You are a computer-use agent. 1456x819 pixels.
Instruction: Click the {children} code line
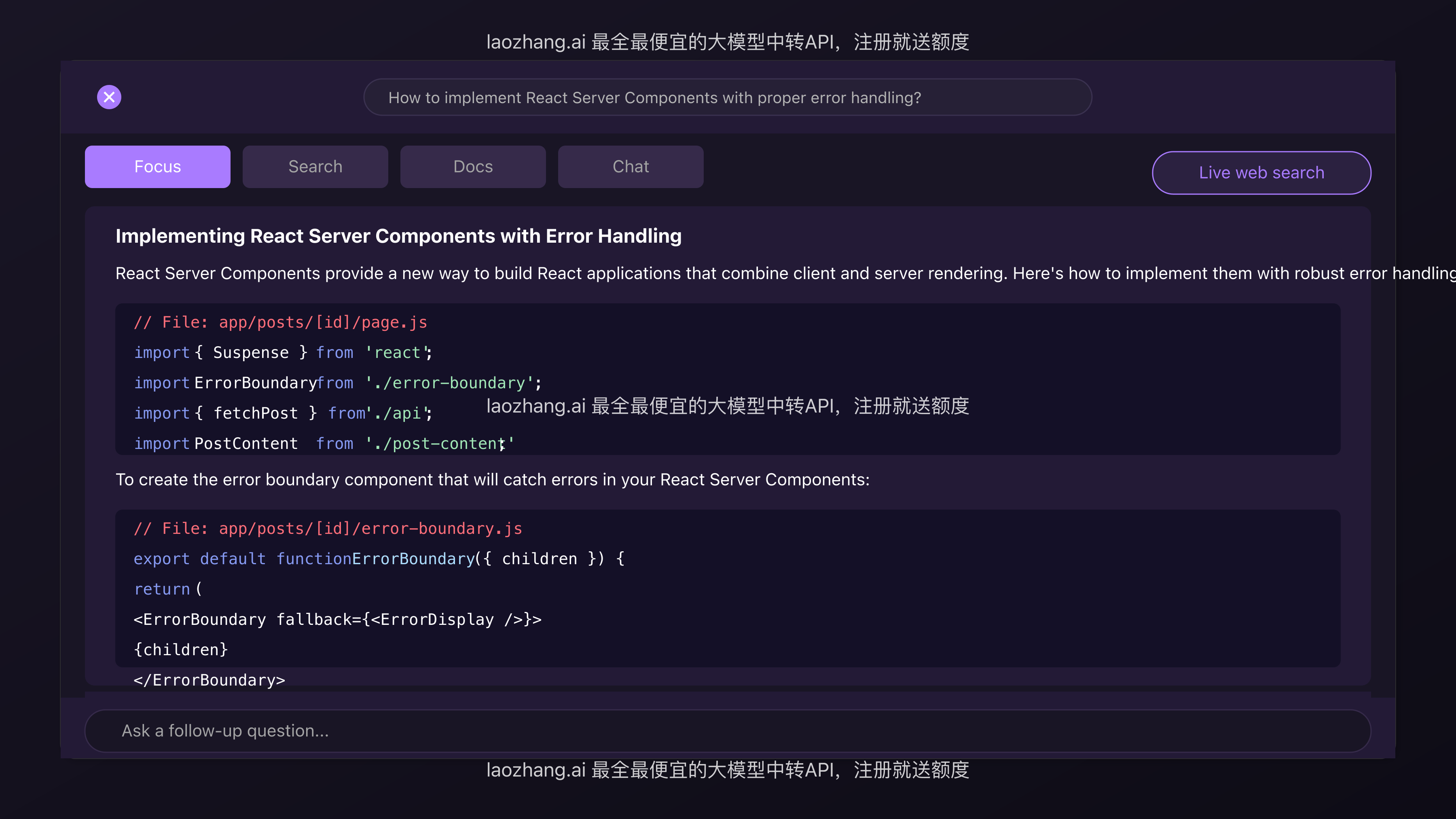click(x=181, y=650)
